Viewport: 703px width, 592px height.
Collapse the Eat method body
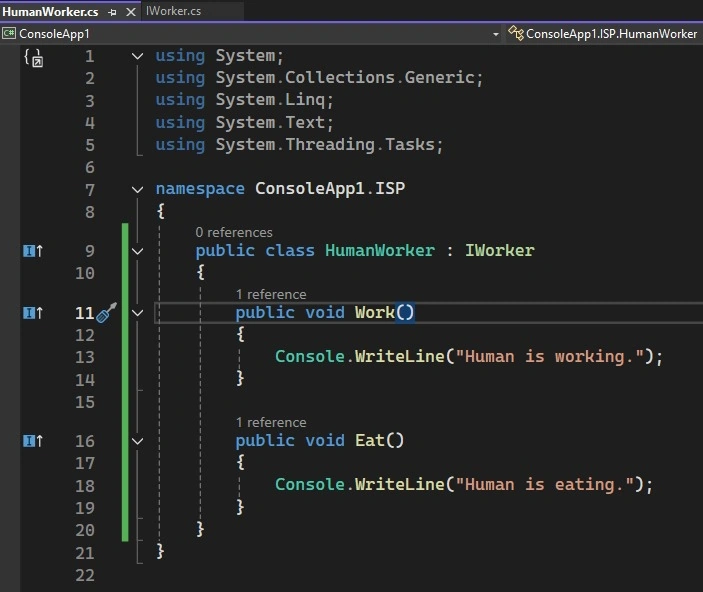(138, 441)
